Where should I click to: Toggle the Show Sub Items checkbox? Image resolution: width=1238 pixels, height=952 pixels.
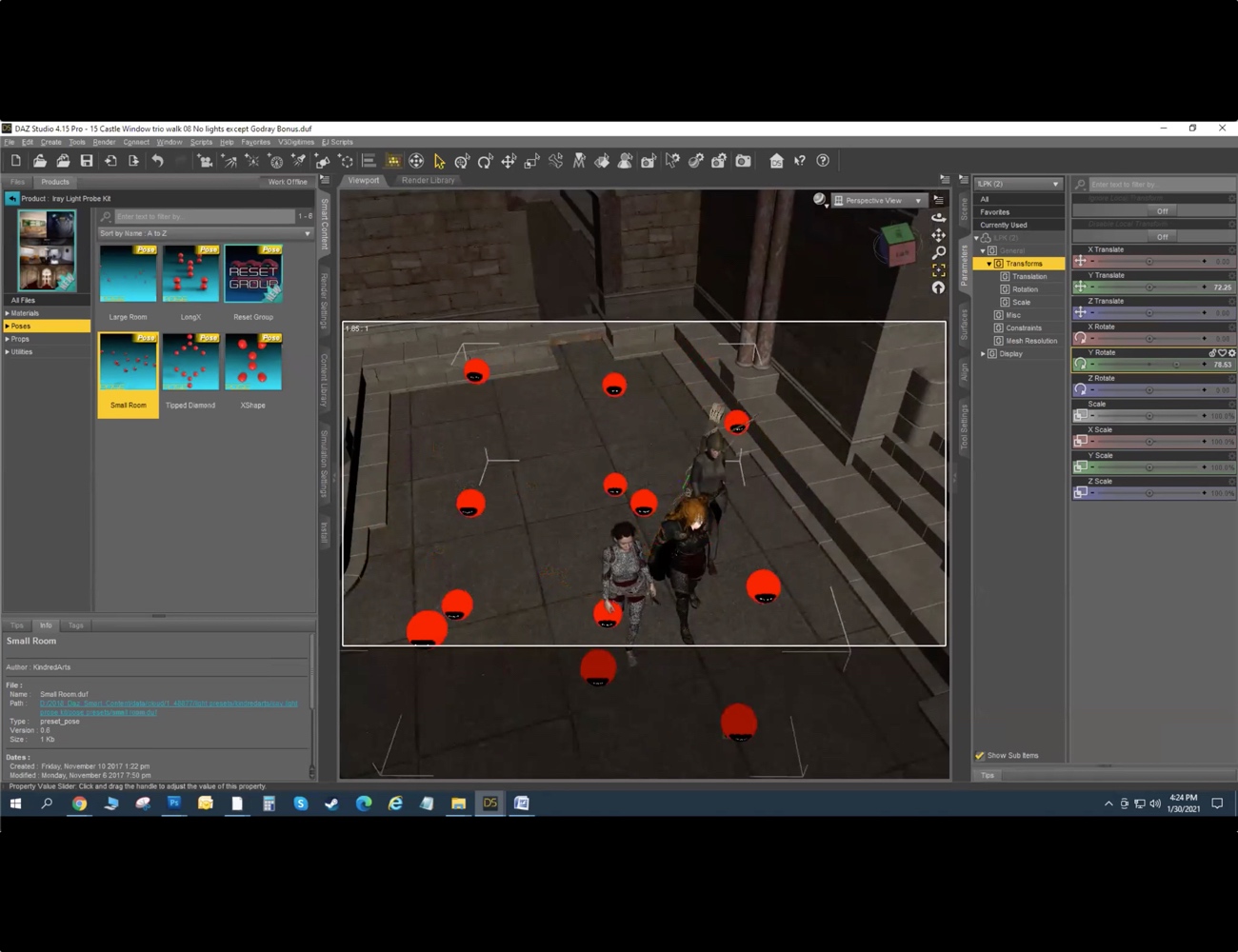pyautogui.click(x=980, y=756)
